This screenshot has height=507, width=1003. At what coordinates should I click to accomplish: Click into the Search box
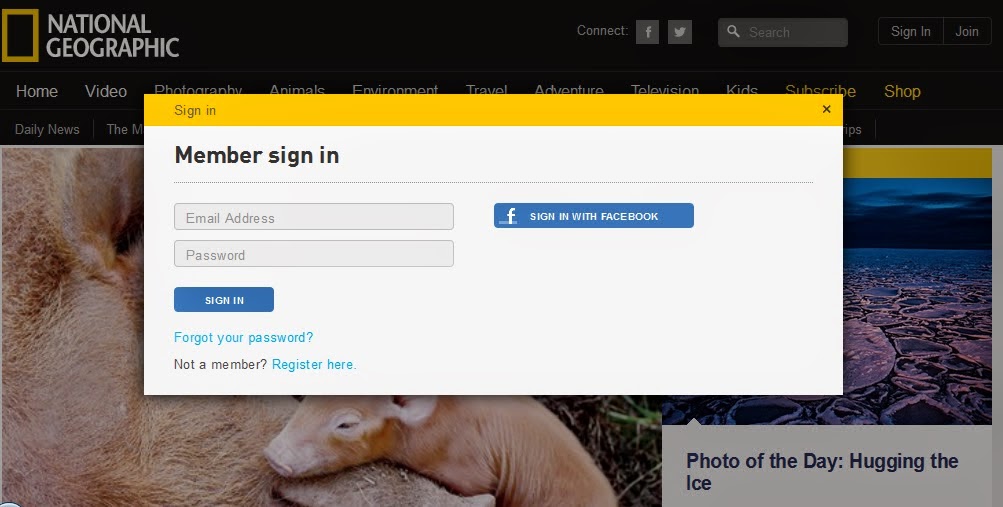tap(783, 32)
